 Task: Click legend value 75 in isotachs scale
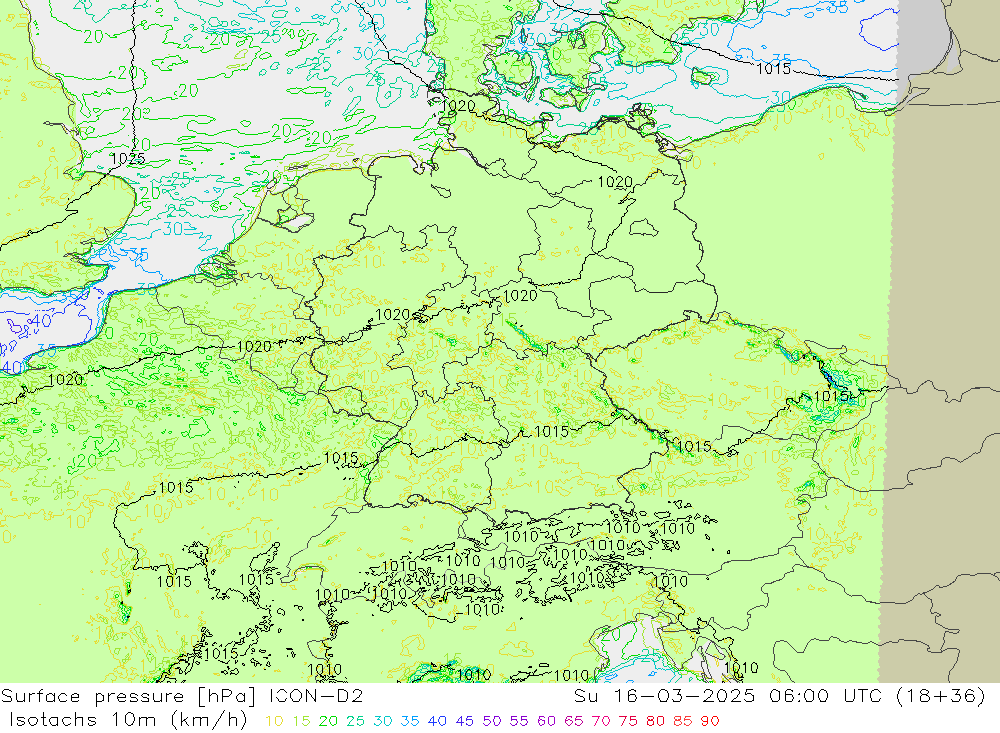628,721
